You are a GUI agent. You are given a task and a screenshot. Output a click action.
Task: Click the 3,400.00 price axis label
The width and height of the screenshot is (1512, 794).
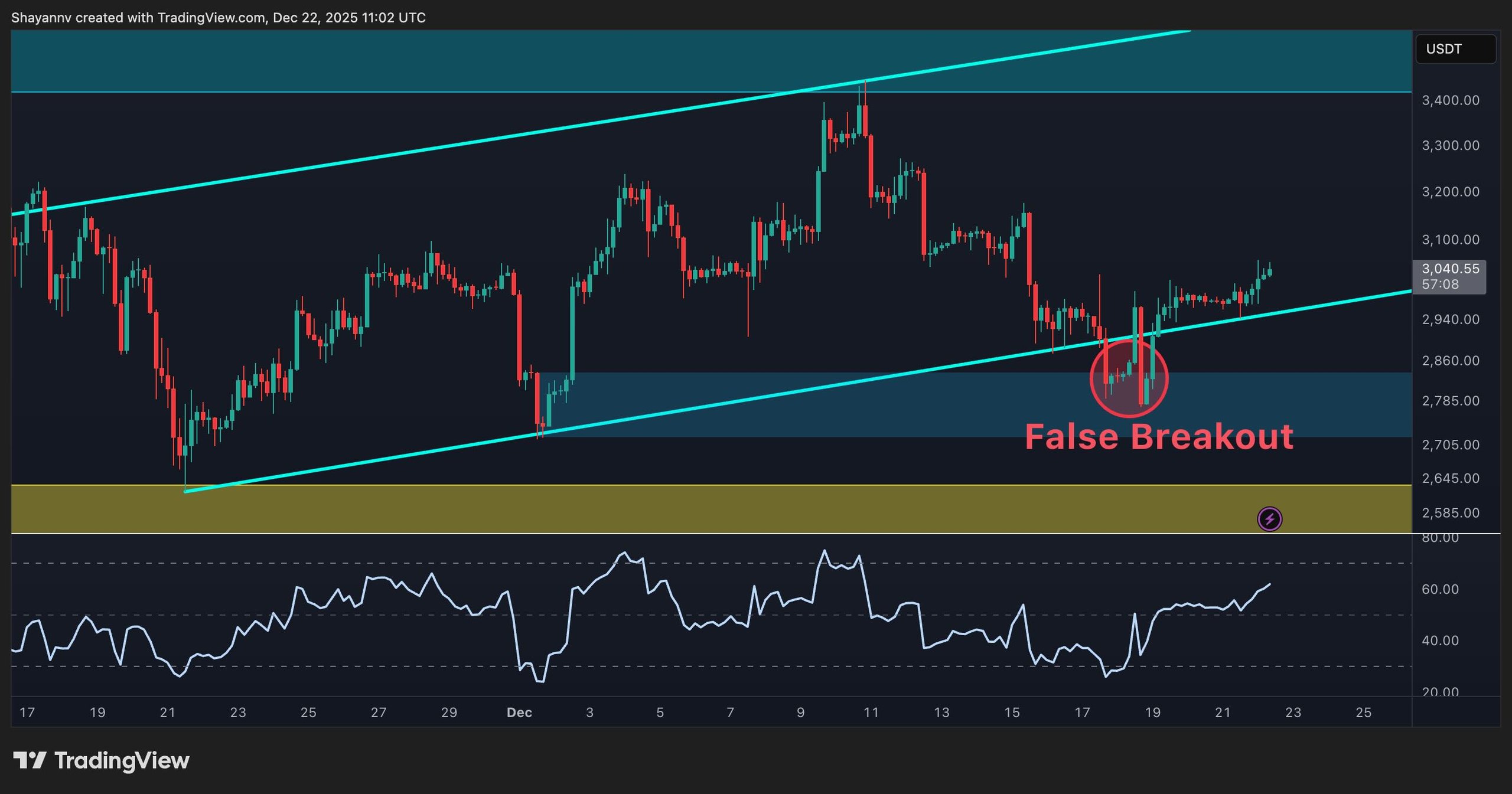[x=1450, y=100]
